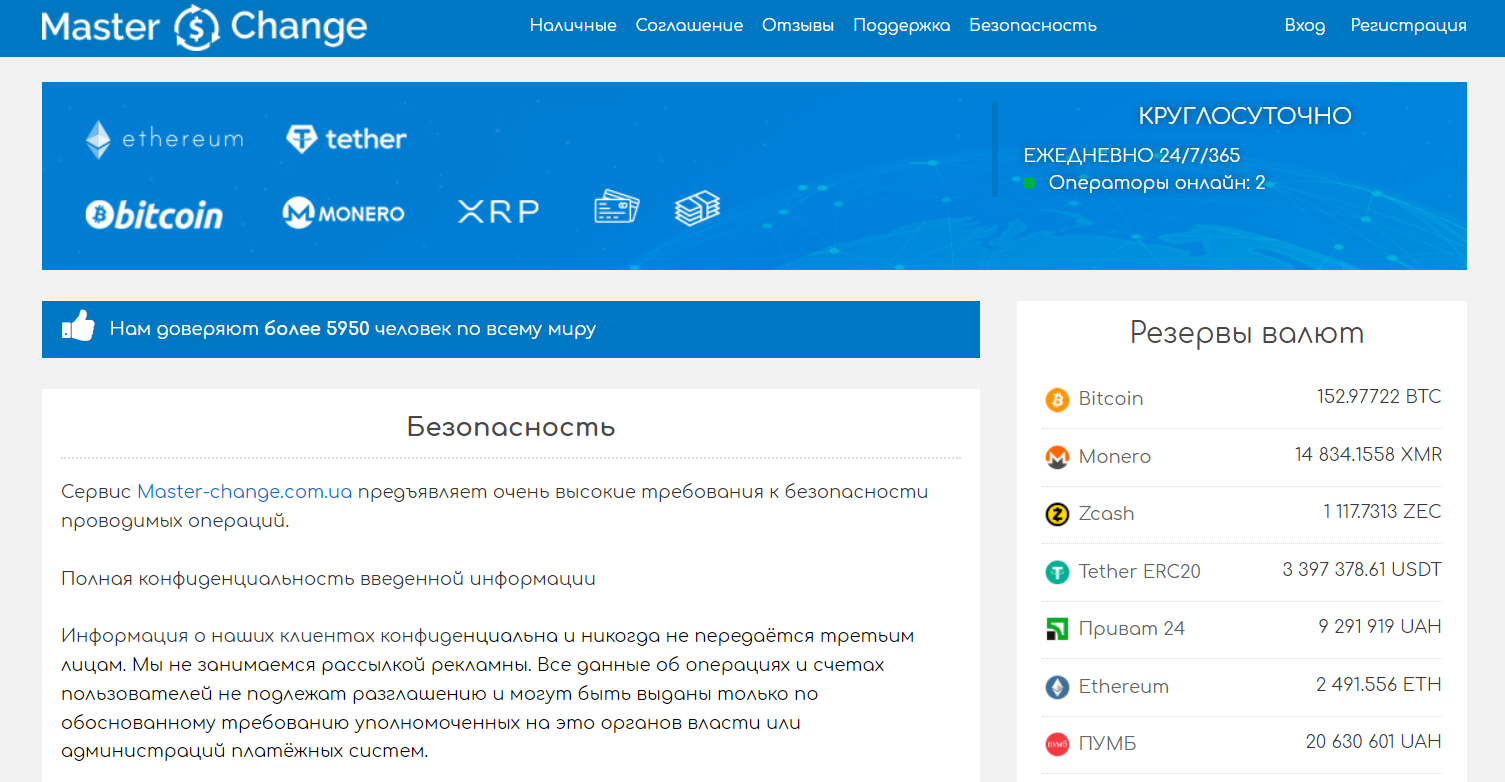Image resolution: width=1505 pixels, height=782 pixels.
Task: Click the Приват 24 reserve icon
Action: tap(1057, 629)
